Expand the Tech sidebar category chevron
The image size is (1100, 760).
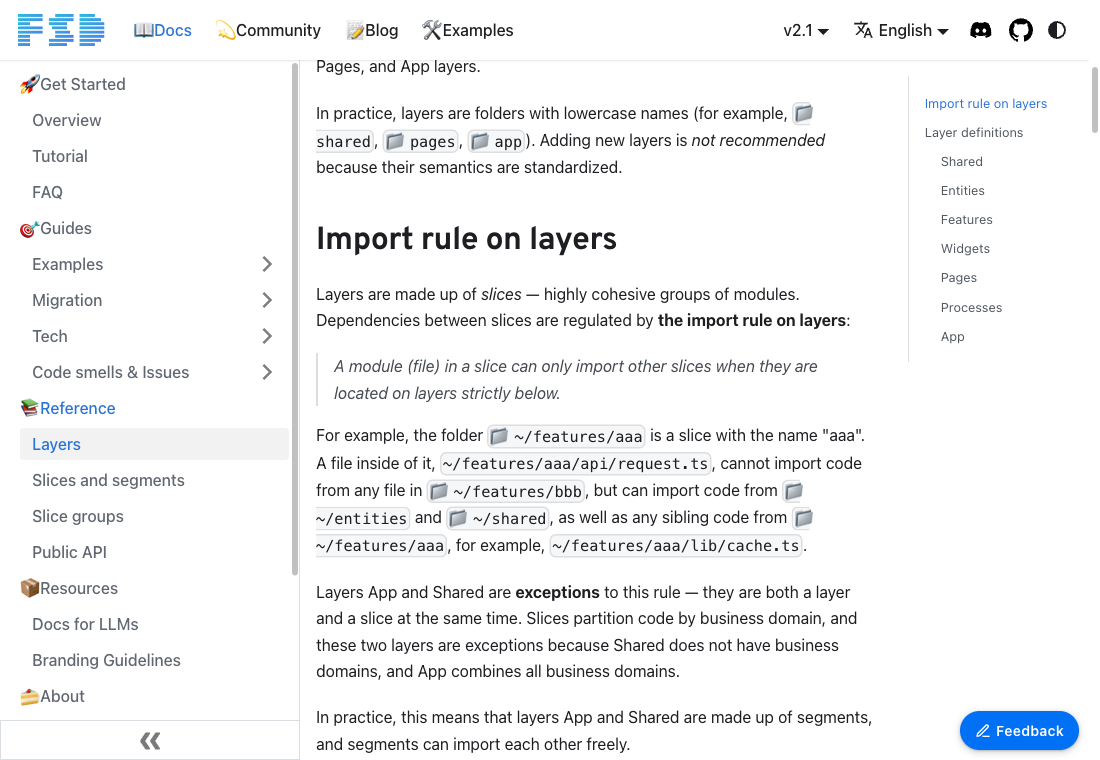267,336
